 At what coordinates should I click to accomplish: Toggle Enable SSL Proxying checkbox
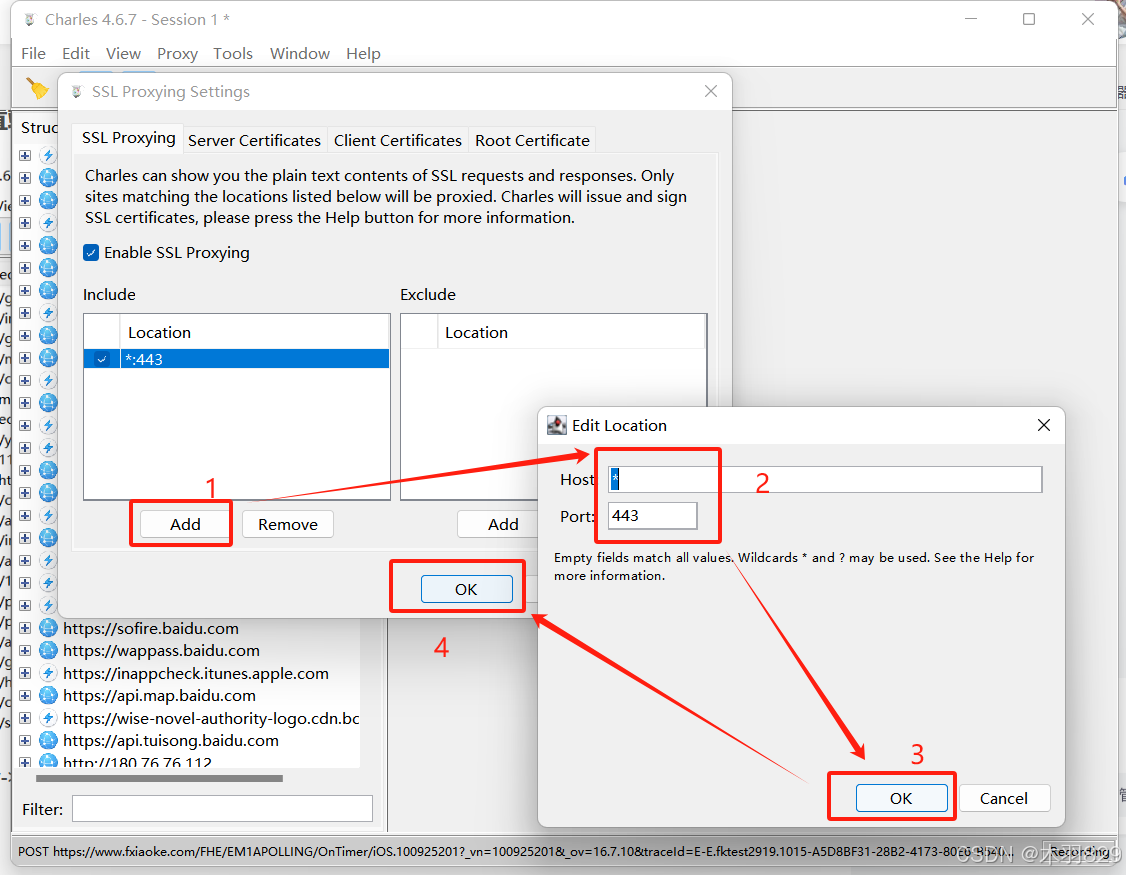91,253
